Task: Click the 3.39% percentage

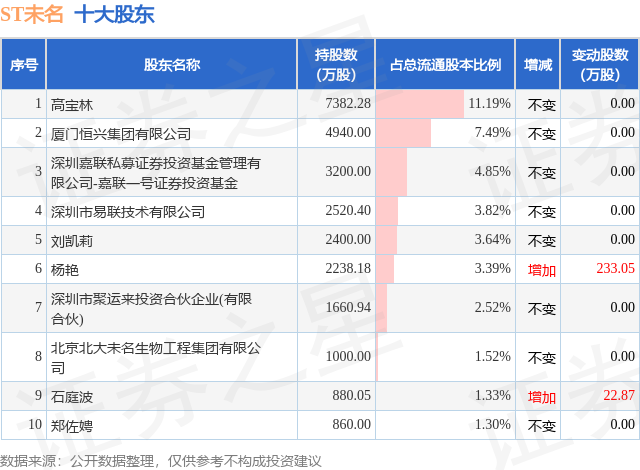Action: click(x=493, y=268)
